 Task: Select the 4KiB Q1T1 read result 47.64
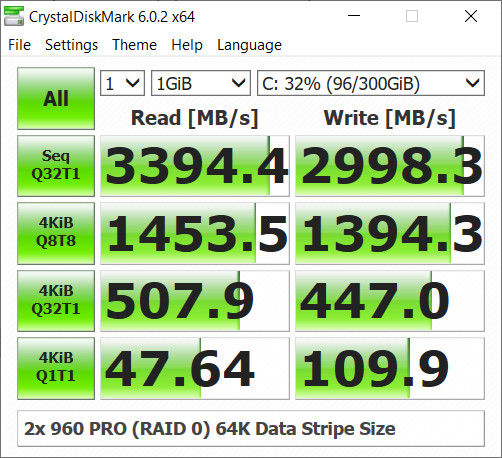pyautogui.click(x=195, y=368)
